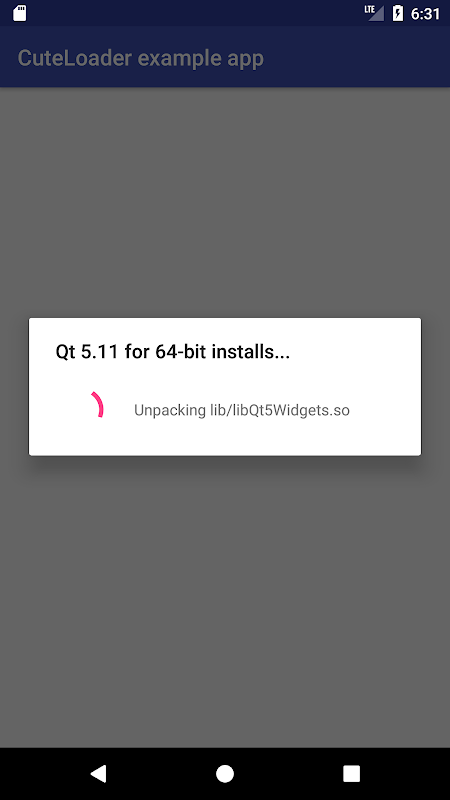Tap the LTE network indicator label
This screenshot has height=800, width=450.
(369, 9)
